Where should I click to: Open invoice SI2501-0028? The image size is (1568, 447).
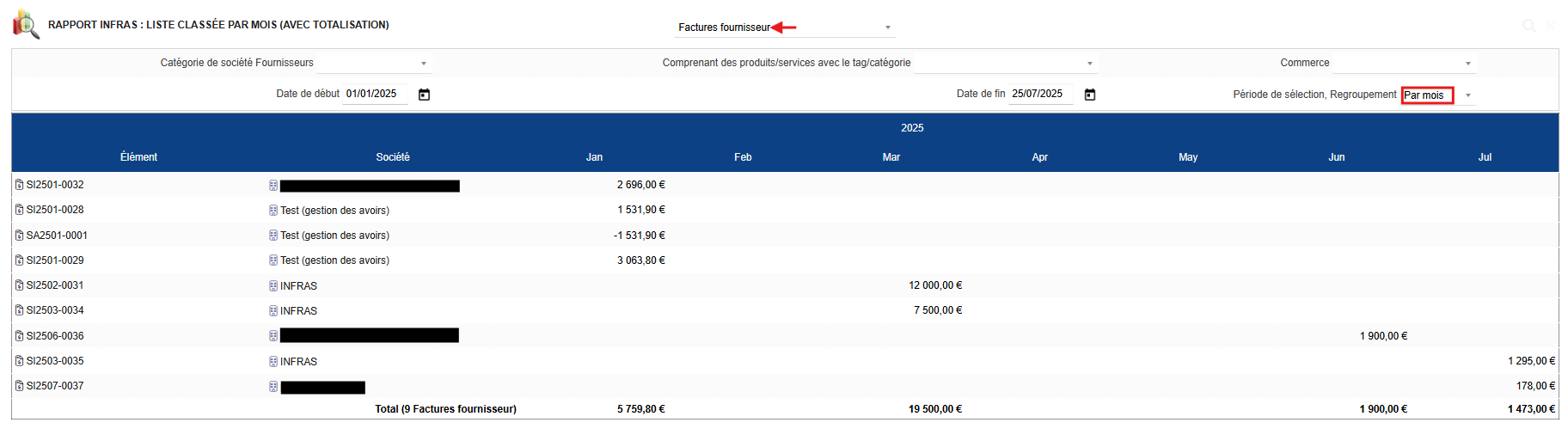(55, 210)
